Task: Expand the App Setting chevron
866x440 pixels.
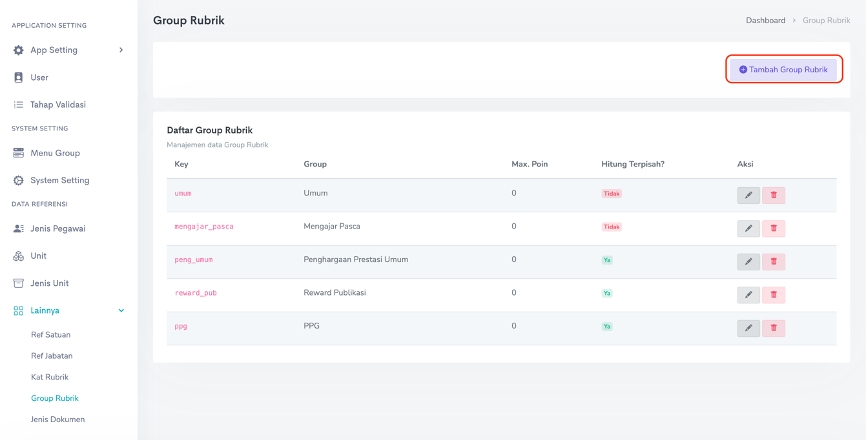Action: [x=121, y=50]
